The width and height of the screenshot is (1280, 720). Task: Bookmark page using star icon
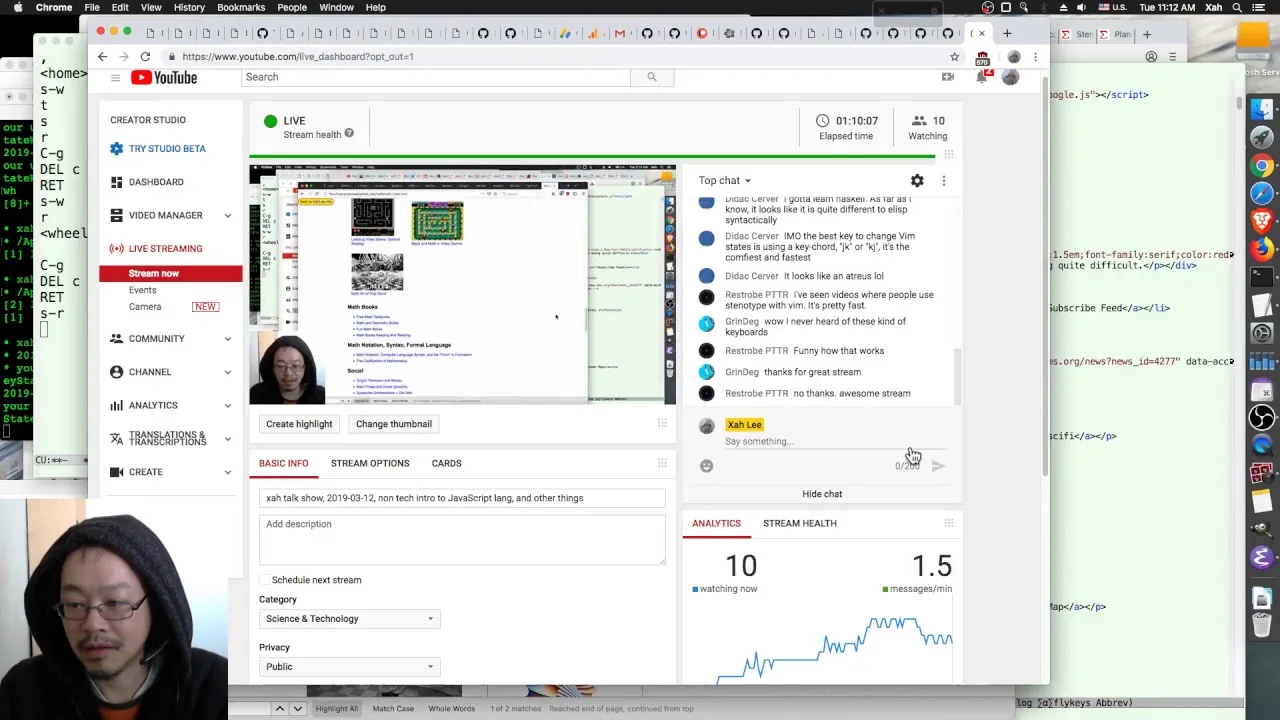tap(955, 57)
